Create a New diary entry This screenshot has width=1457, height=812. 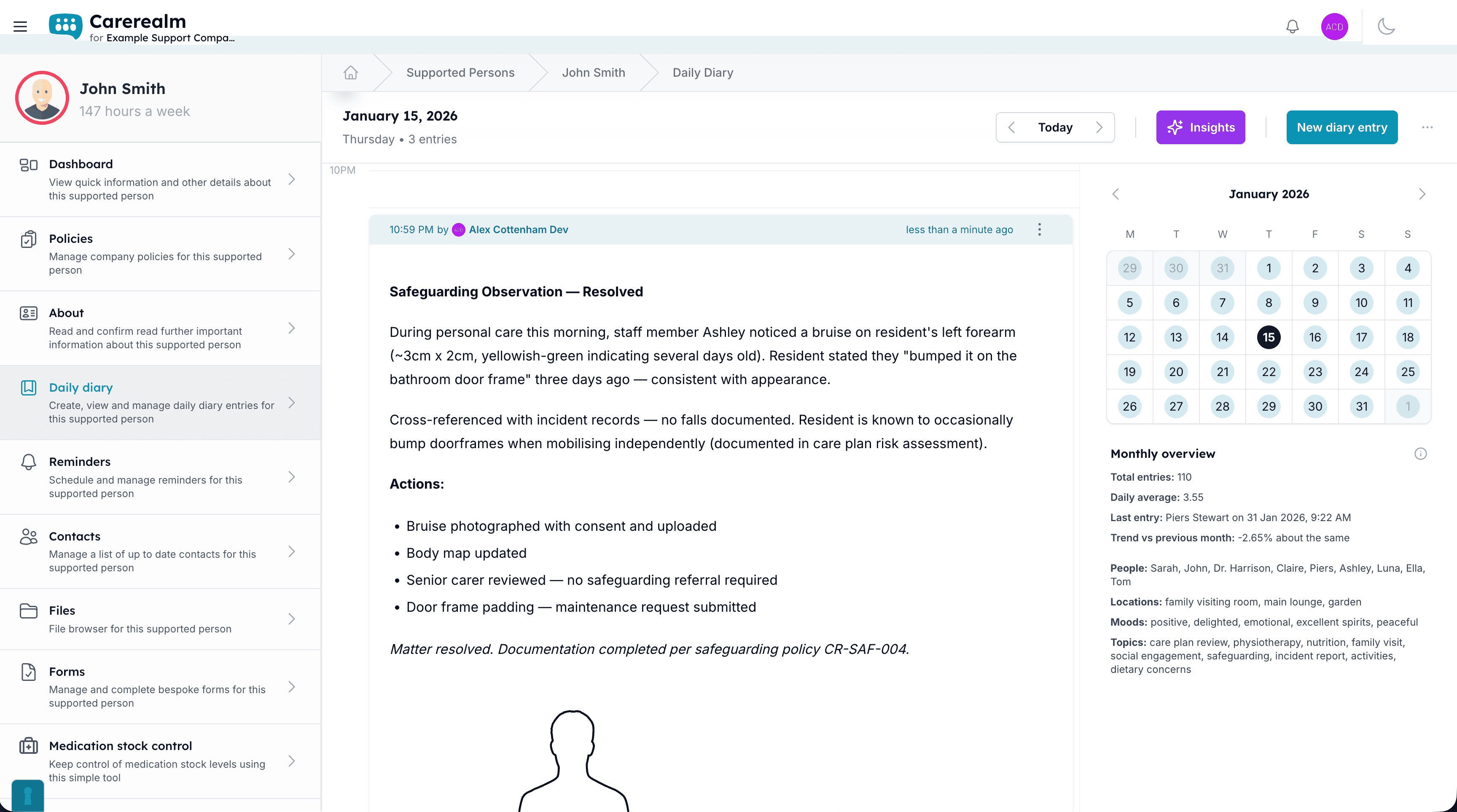click(x=1341, y=127)
